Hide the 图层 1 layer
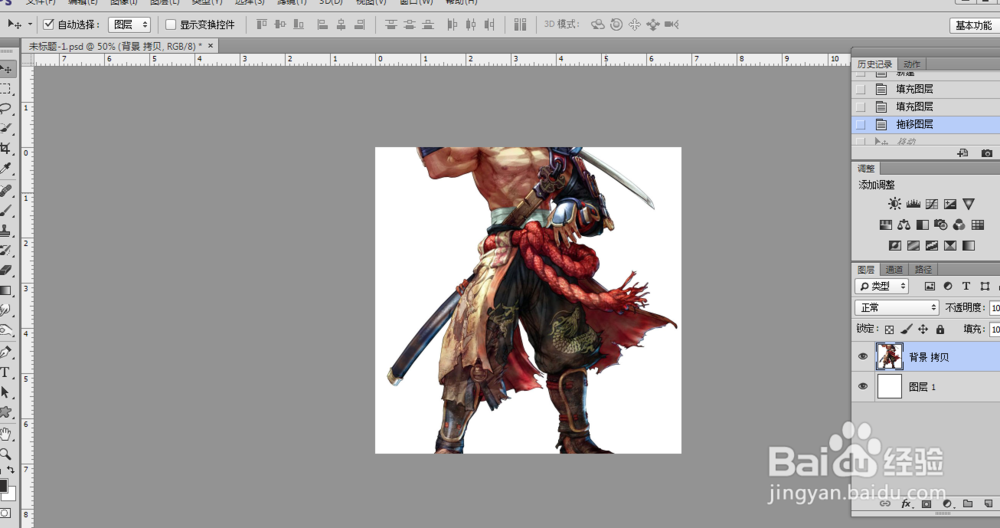Image resolution: width=1000 pixels, height=528 pixels. pyautogui.click(x=863, y=386)
